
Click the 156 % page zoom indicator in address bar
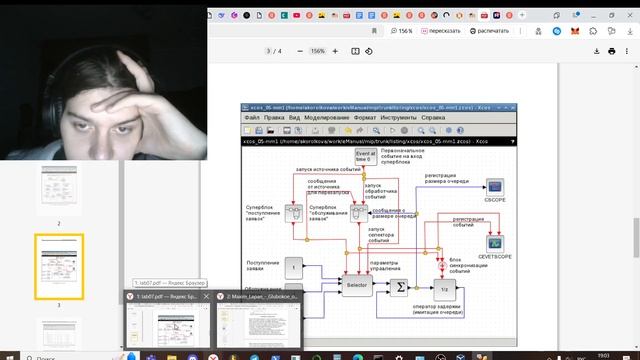402,31
